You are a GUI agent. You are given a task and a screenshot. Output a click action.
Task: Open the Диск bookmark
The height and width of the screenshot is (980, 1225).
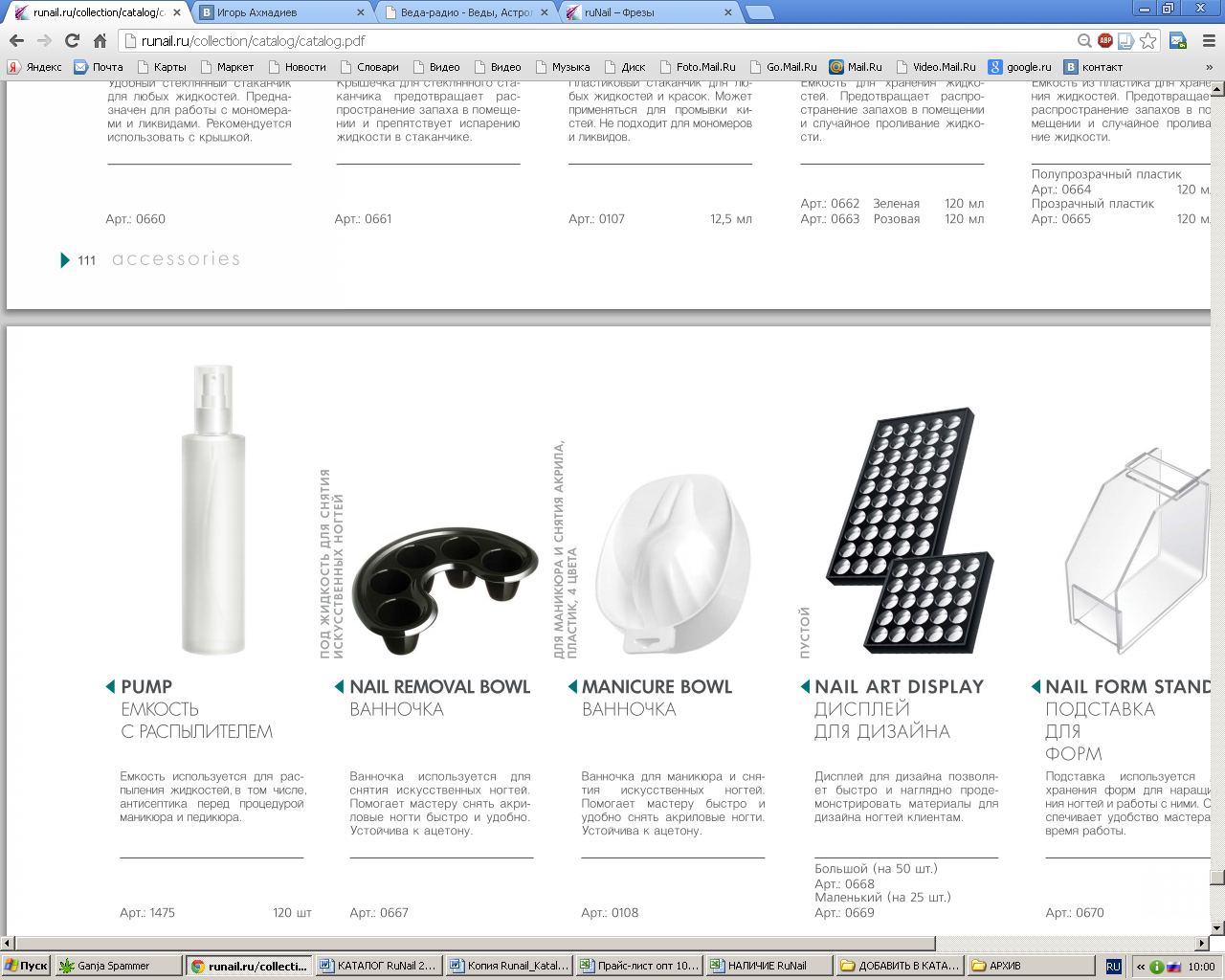click(x=625, y=67)
